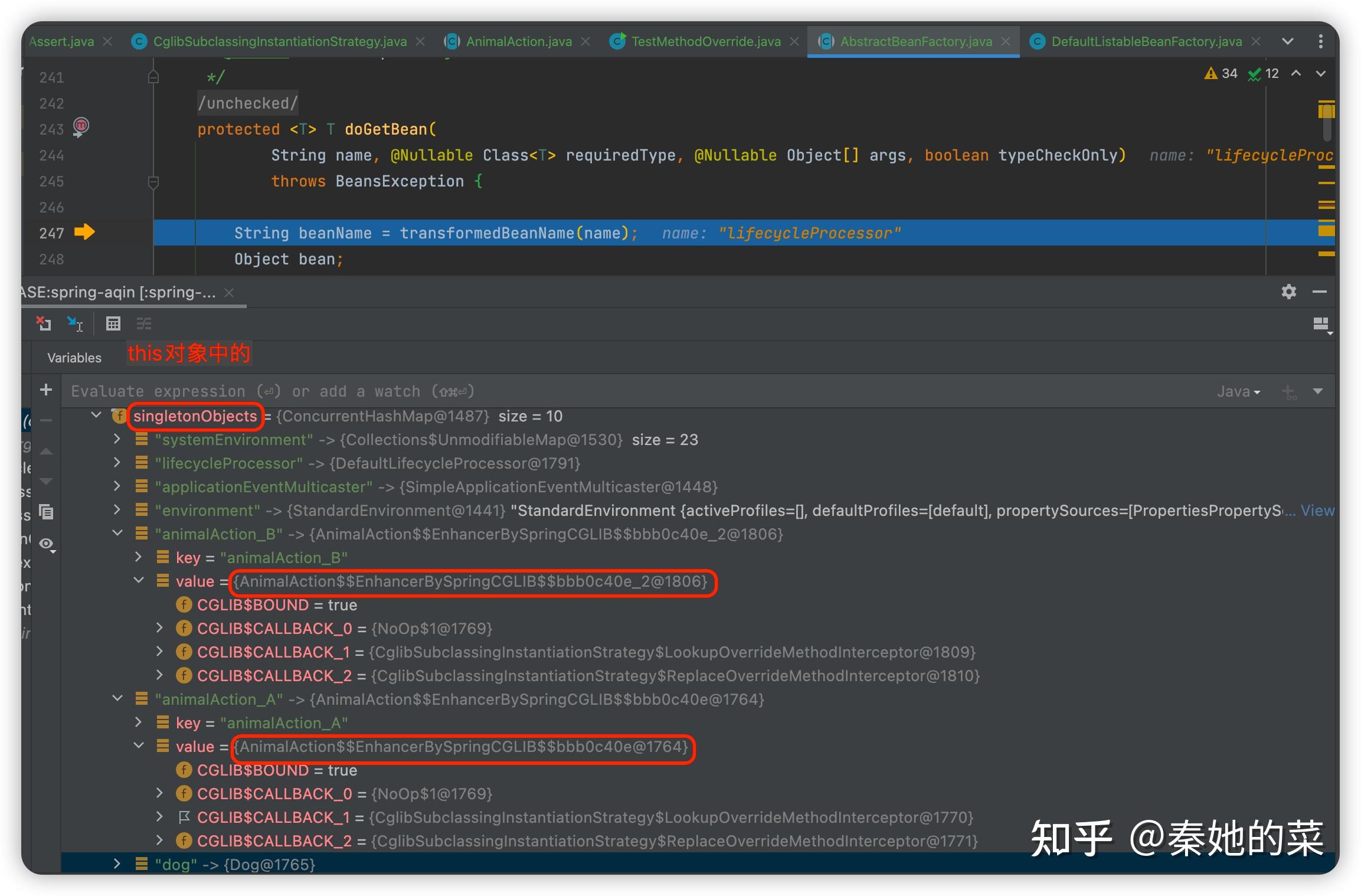This screenshot has width=1361, height=896.
Task: Toggle code folding marker at line 245
Action: (x=153, y=182)
